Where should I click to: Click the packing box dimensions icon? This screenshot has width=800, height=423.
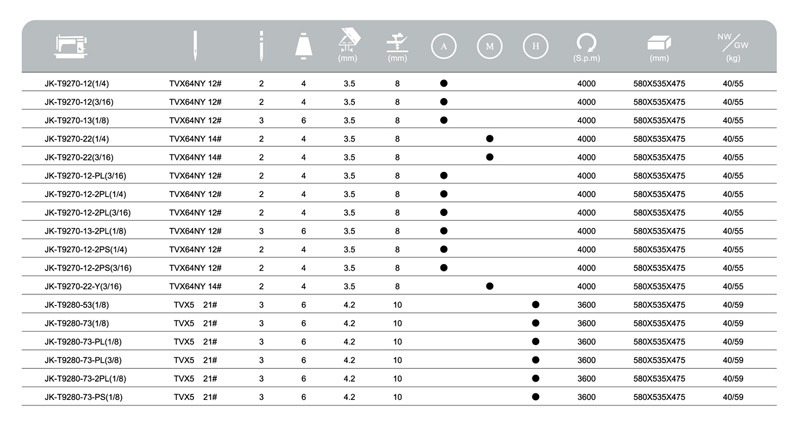pos(659,43)
